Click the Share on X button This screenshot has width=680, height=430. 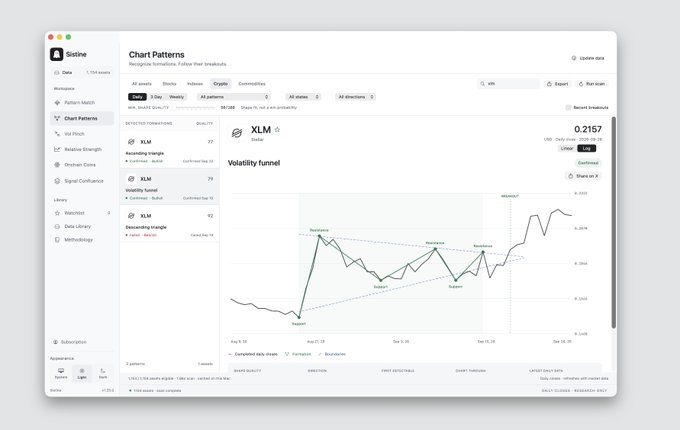coord(583,176)
